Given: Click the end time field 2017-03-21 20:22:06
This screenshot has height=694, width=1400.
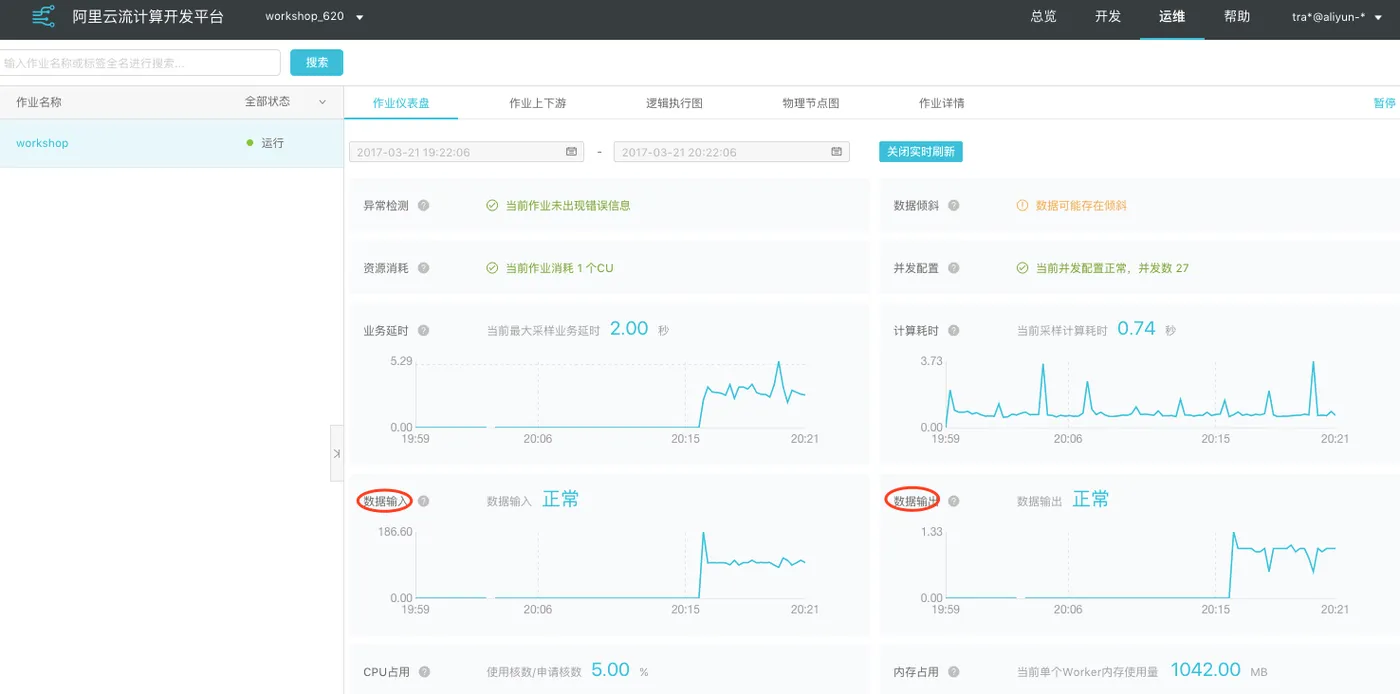Looking at the screenshot, I should 732,152.
